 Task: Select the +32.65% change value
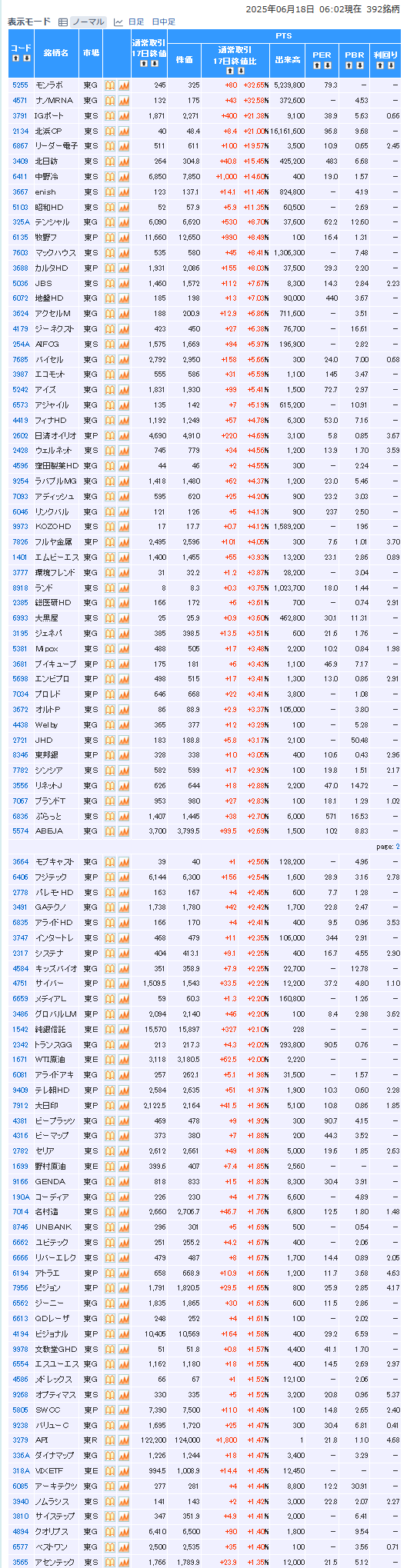[x=256, y=85]
